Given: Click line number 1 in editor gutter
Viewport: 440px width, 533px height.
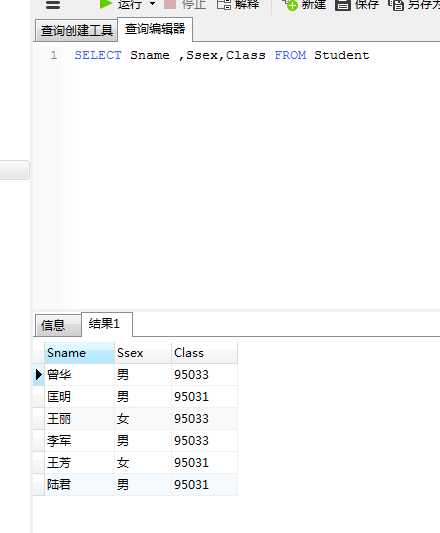Looking at the screenshot, I should coord(53,55).
